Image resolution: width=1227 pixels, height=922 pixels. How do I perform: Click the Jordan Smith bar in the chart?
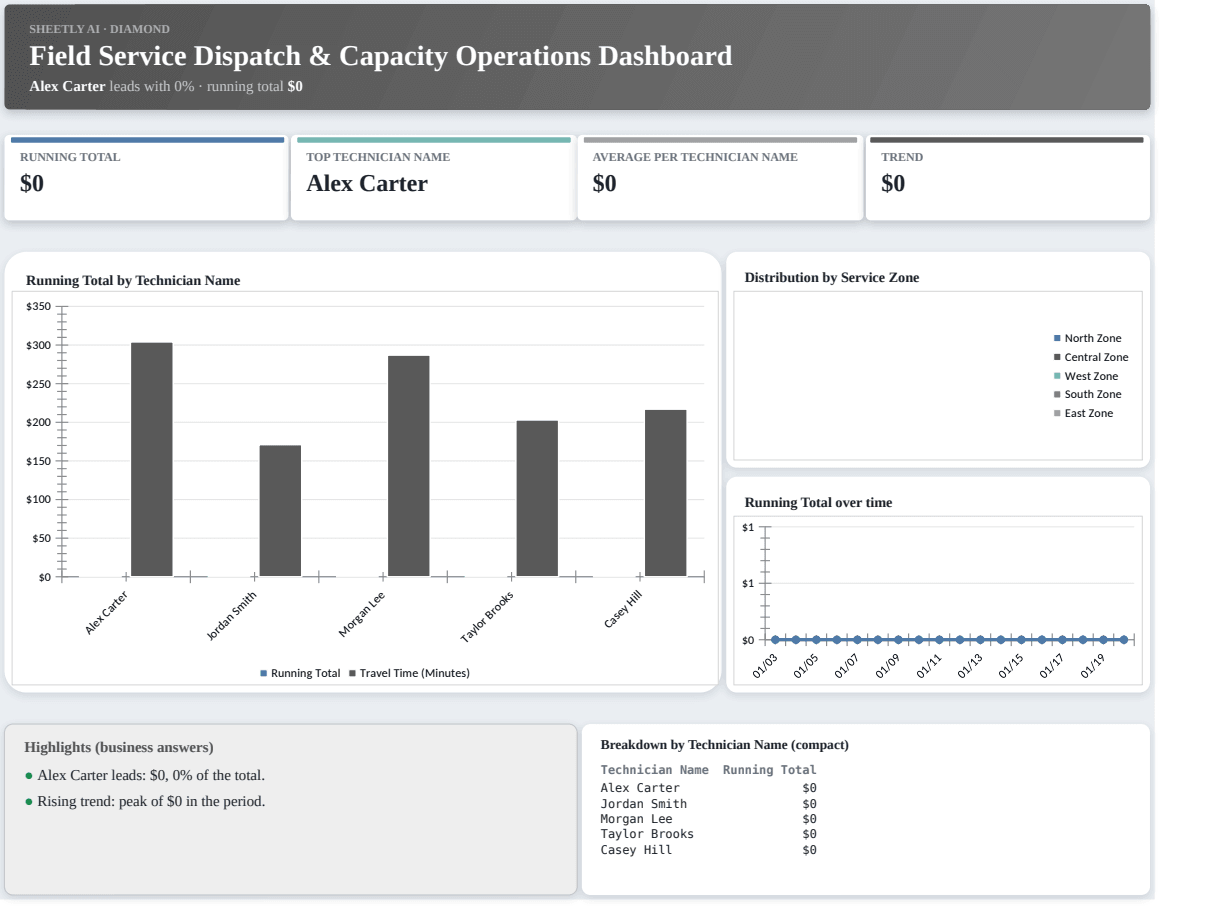(x=280, y=511)
